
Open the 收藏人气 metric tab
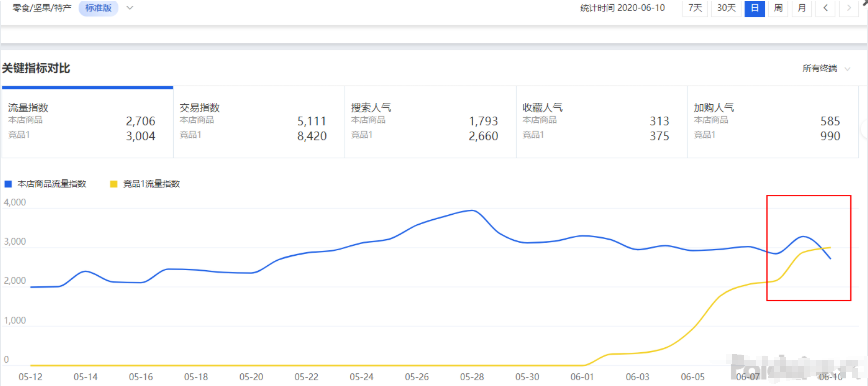click(x=602, y=122)
